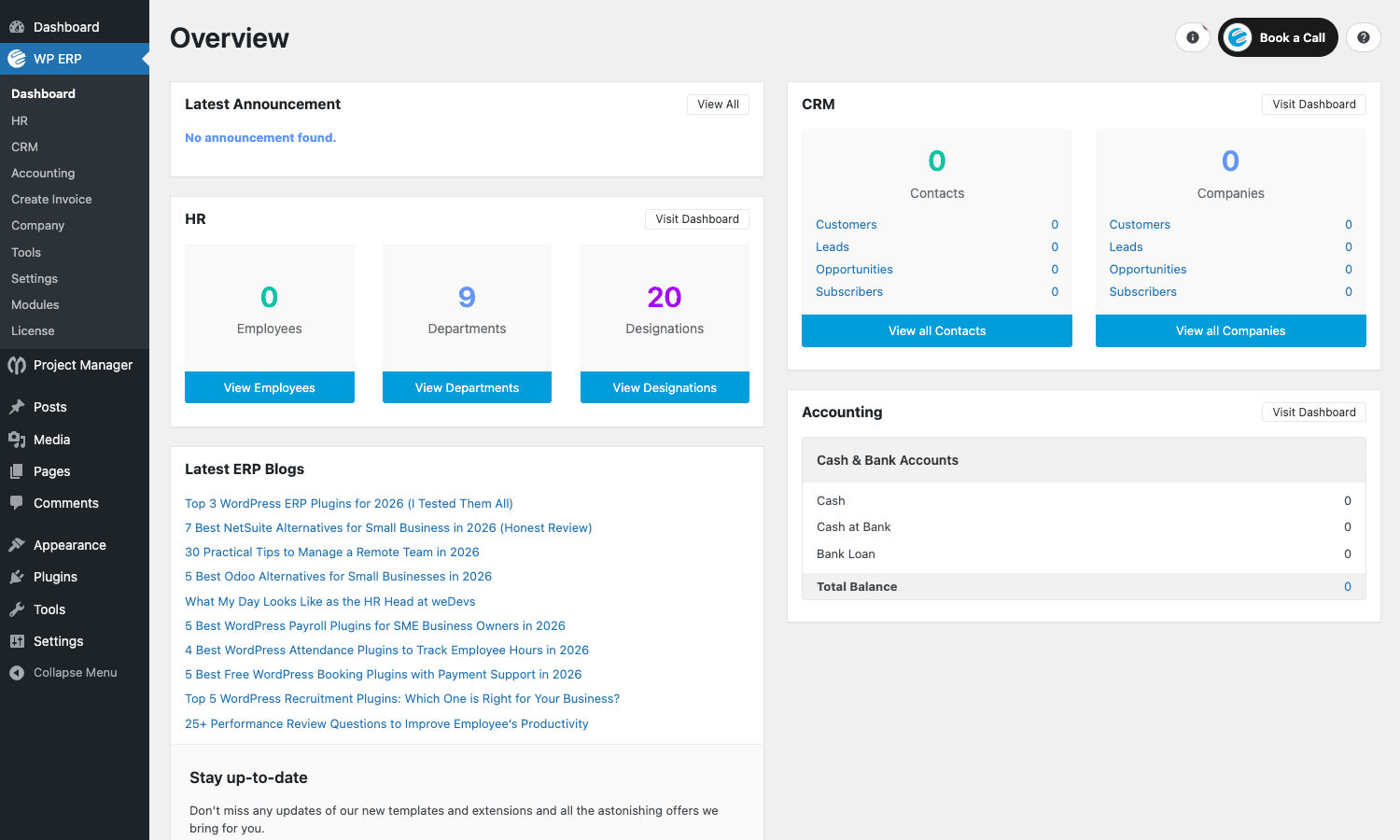Image resolution: width=1400 pixels, height=840 pixels.
Task: Click the 'No announcement found.' message
Action: coord(260,137)
